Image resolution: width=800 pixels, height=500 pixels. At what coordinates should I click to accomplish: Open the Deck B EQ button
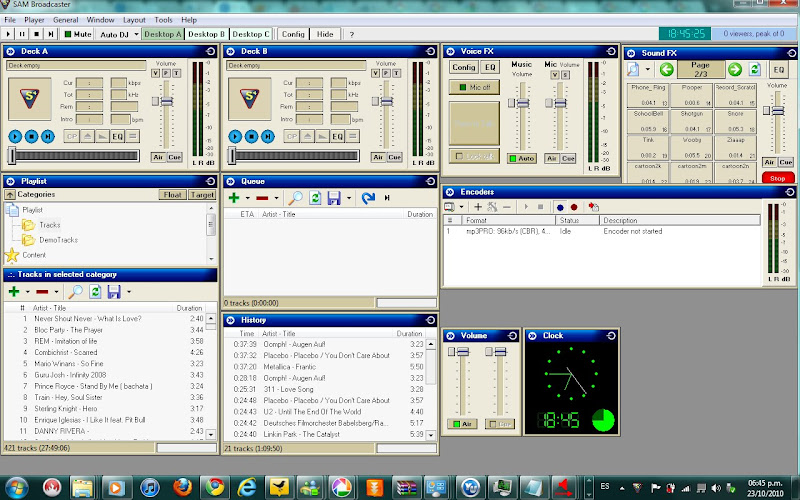[x=337, y=136]
